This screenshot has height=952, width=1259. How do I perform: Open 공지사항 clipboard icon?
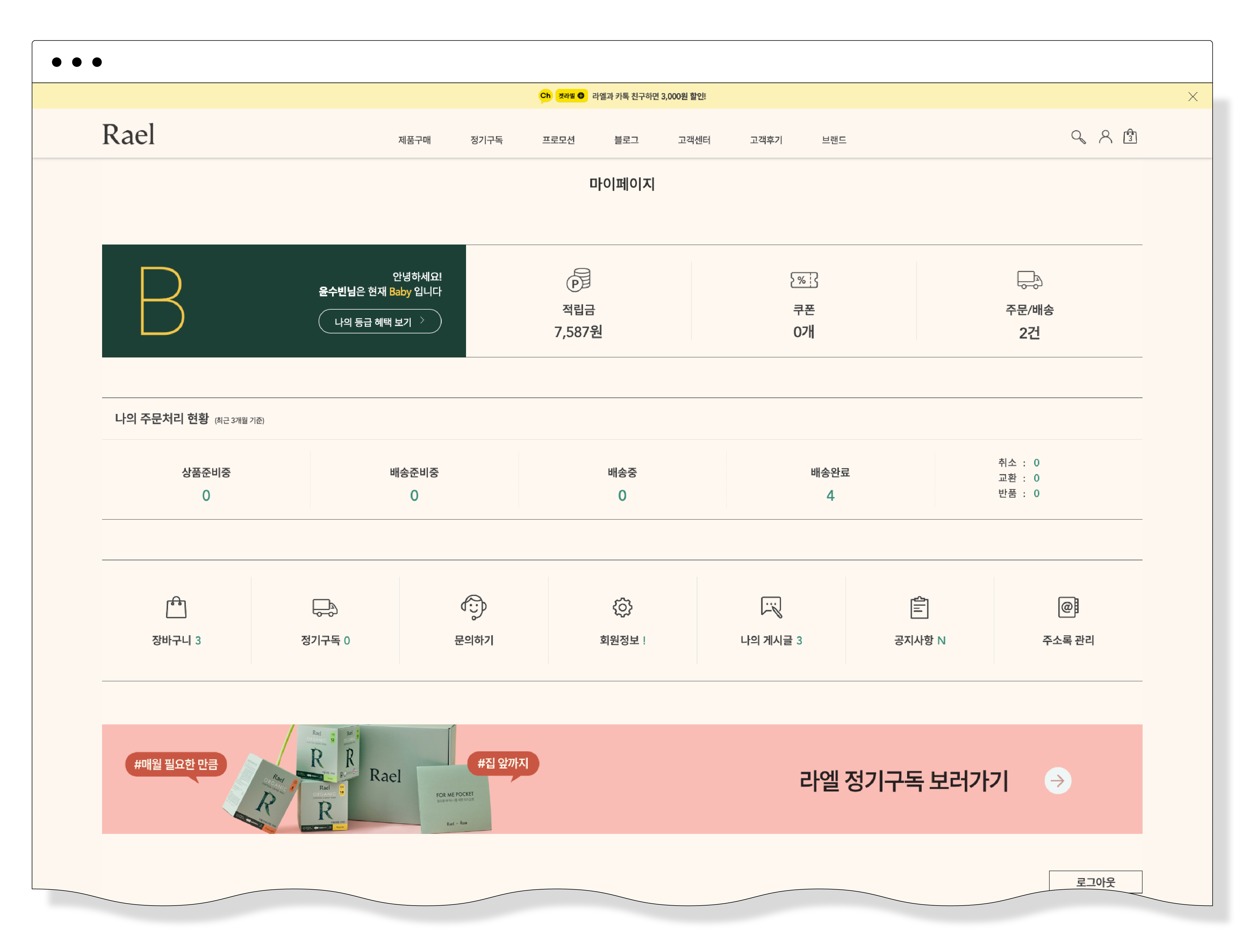919,608
